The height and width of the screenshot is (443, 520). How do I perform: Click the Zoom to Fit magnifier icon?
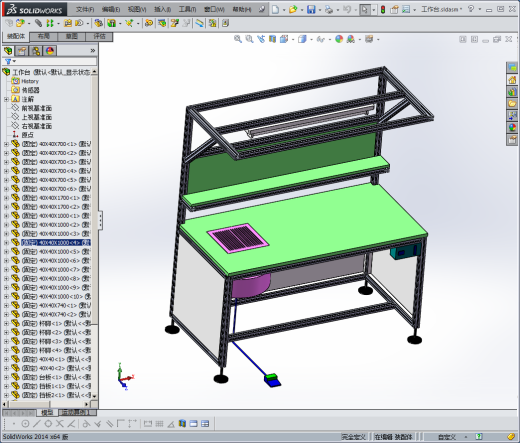[x=238, y=39]
